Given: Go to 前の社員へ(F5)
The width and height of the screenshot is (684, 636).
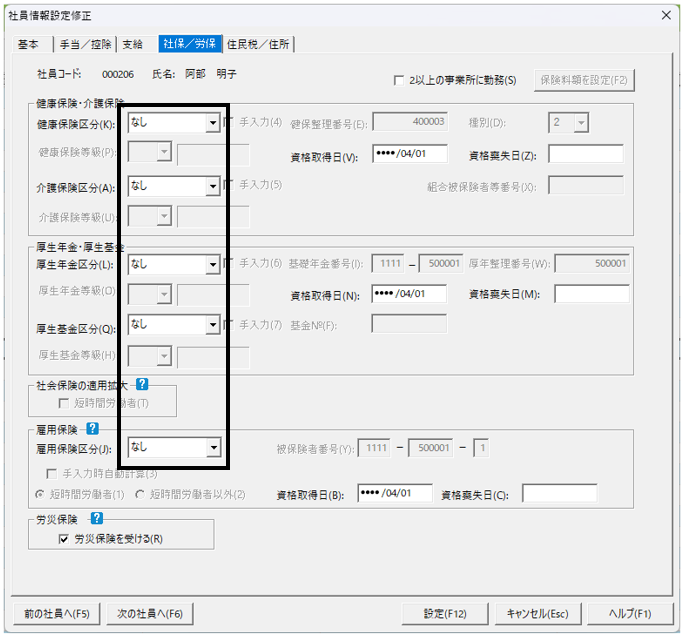Looking at the screenshot, I should pos(57,614).
